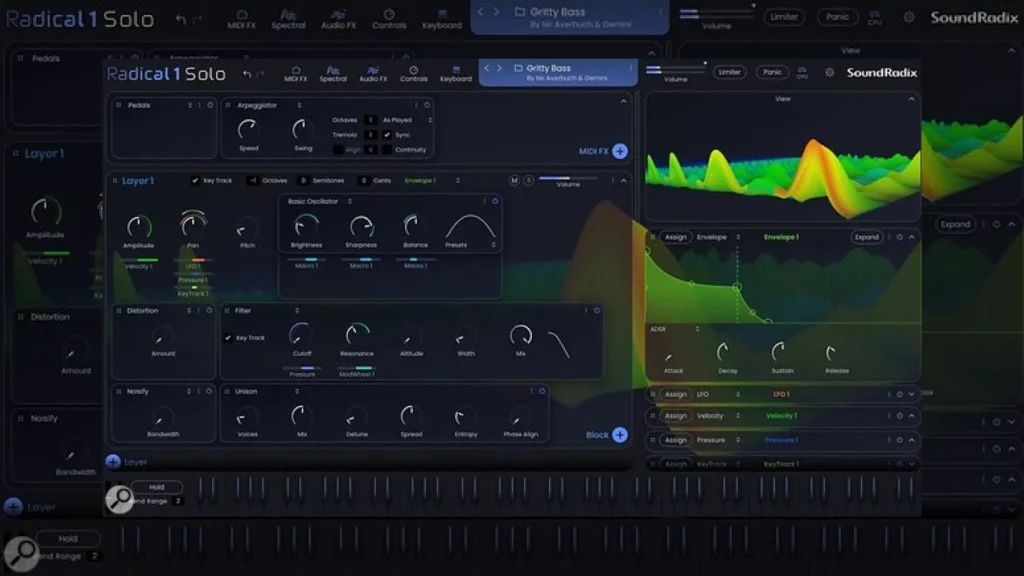Click the Layer 1 Amplitude knob
This screenshot has height=576, width=1024.
pyautogui.click(x=138, y=227)
